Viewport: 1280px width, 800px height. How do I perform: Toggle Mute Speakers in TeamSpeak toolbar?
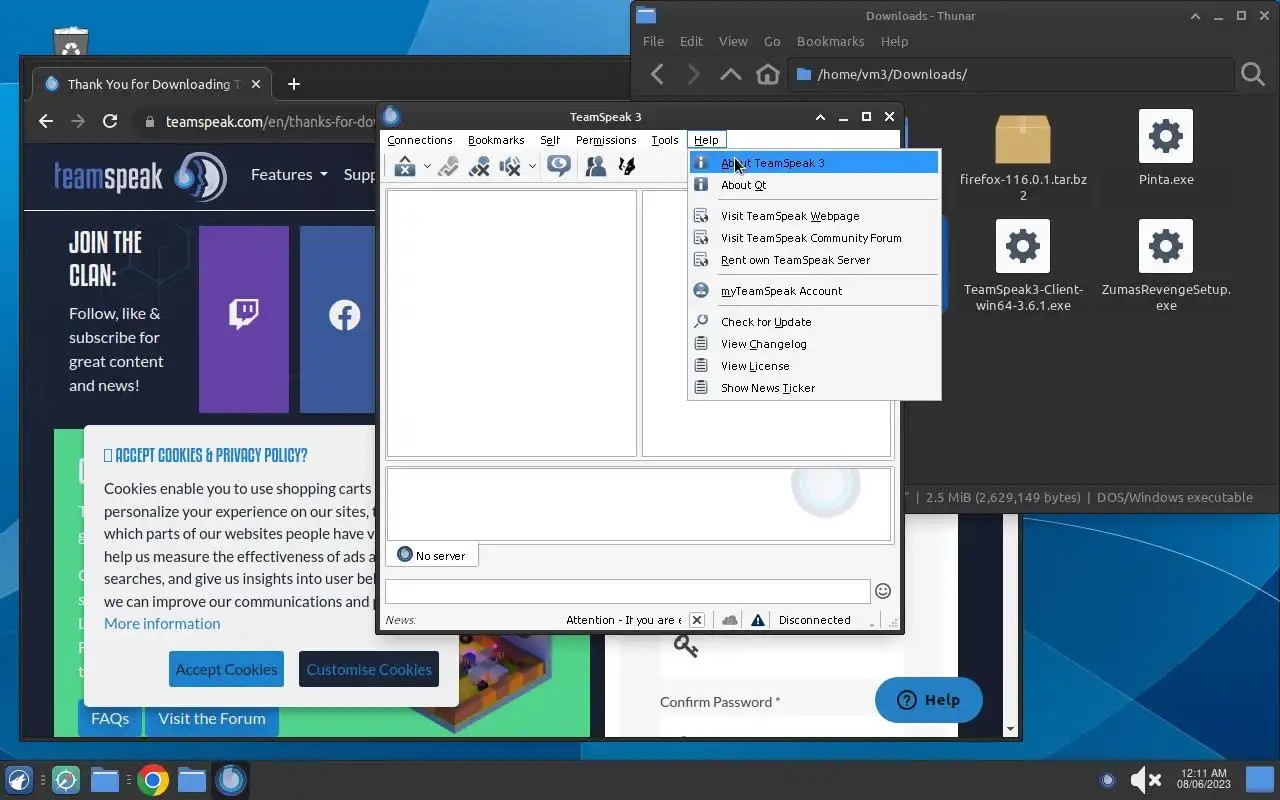[510, 167]
